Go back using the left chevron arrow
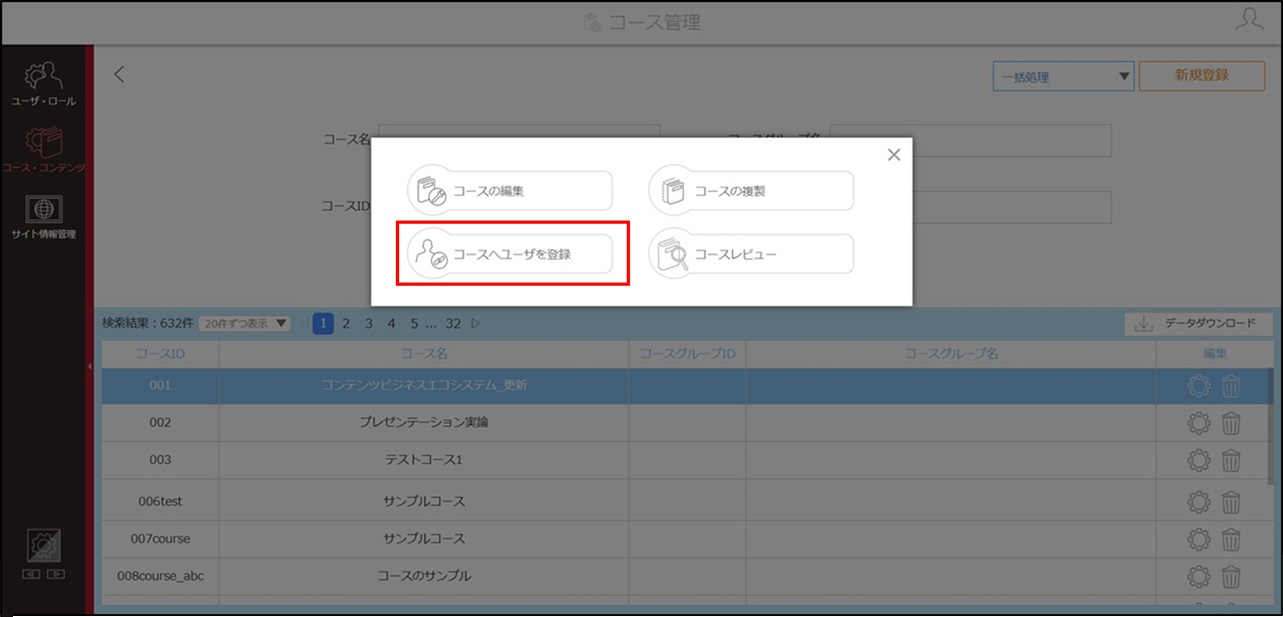Screen dimensions: 1283x617 pyautogui.click(x=119, y=74)
